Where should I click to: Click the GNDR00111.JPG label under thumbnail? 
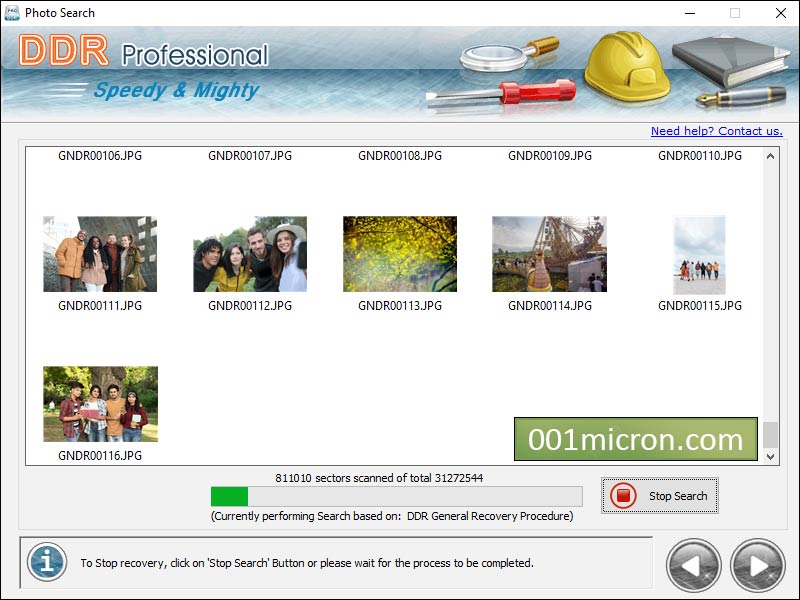[100, 306]
